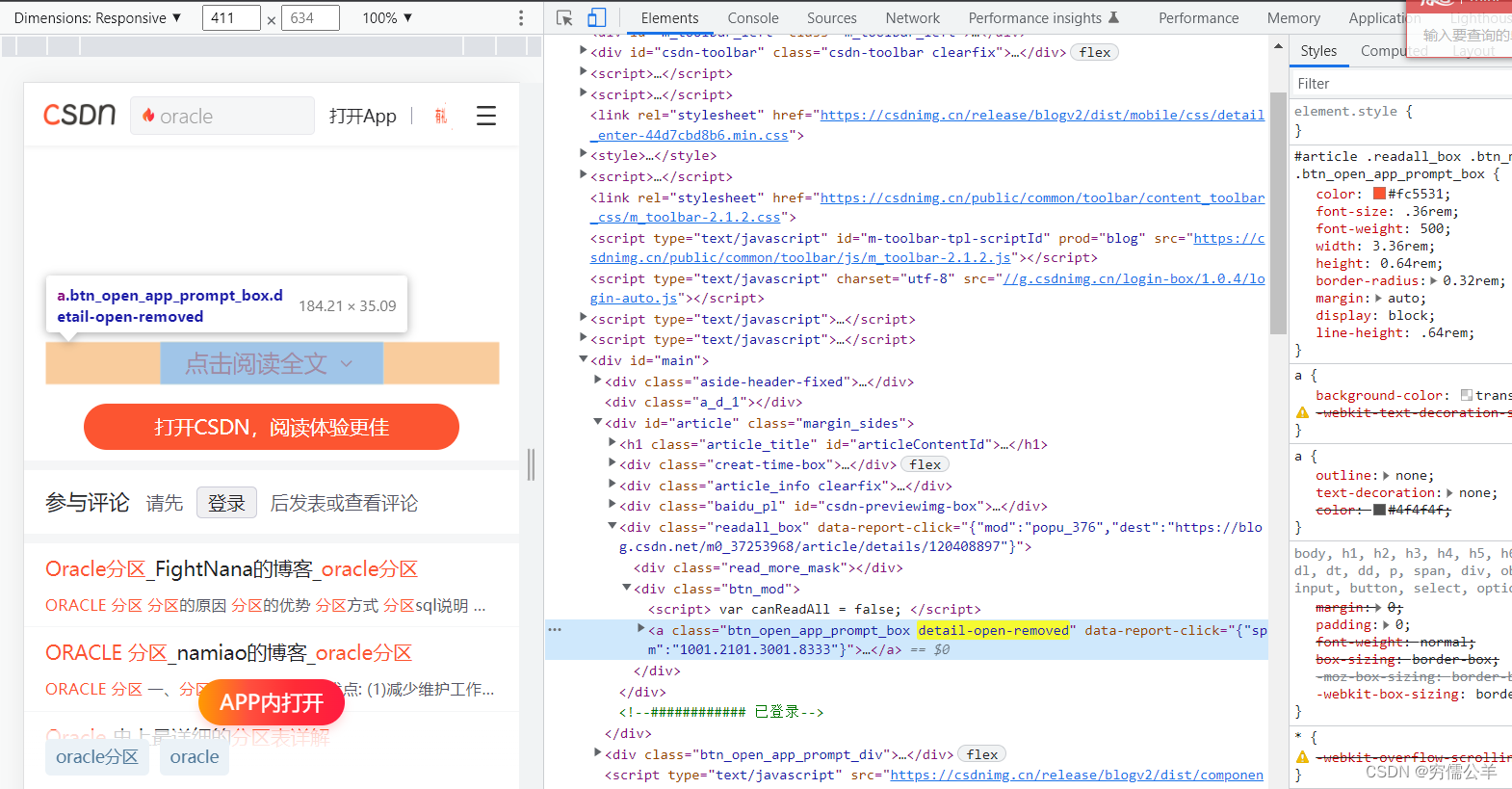Open the detail_enter min.css stylesheet link
Viewport: 1512px width, 789px height.
click(926, 124)
